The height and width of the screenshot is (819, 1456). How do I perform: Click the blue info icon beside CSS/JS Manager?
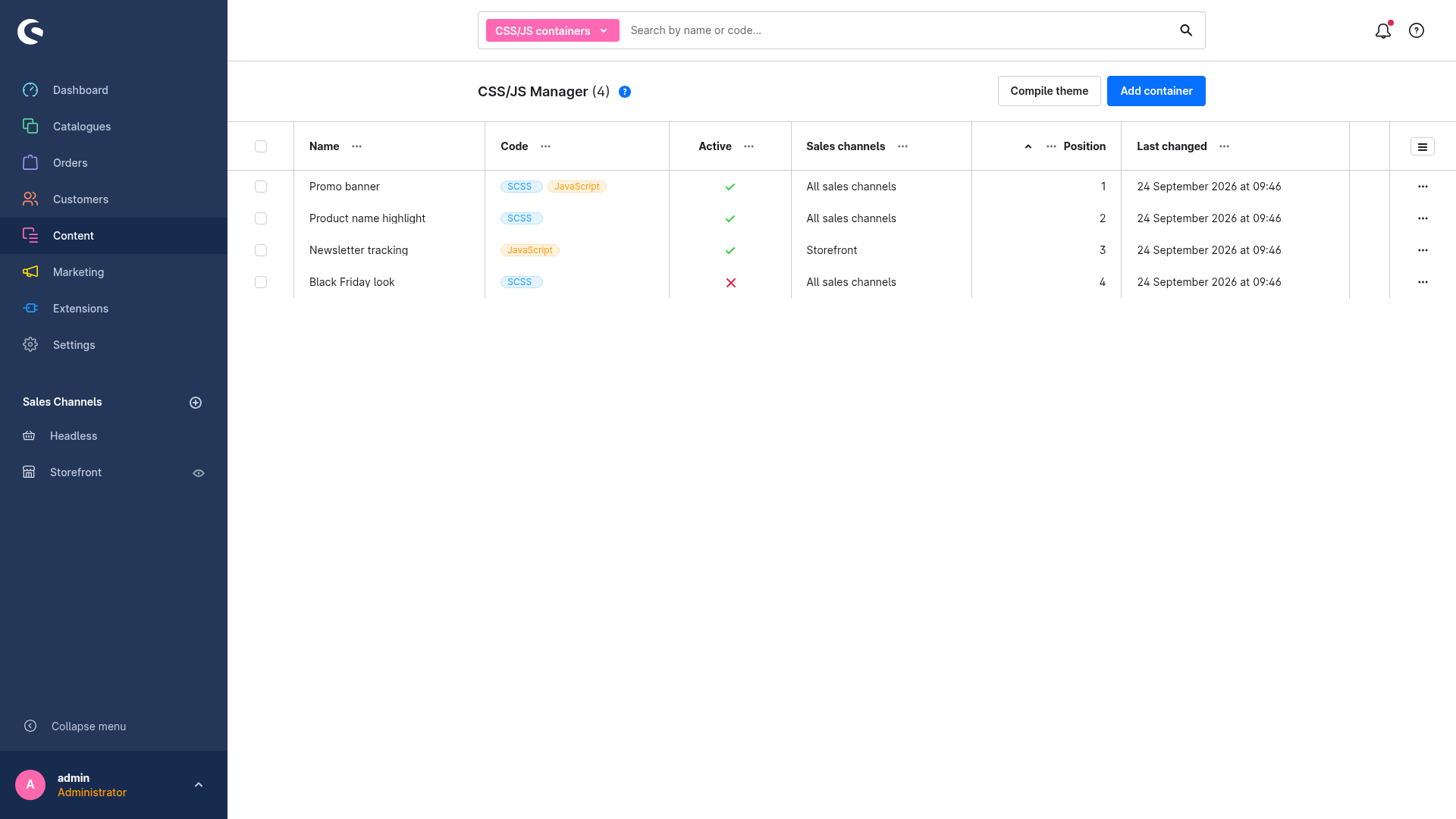pyautogui.click(x=625, y=92)
